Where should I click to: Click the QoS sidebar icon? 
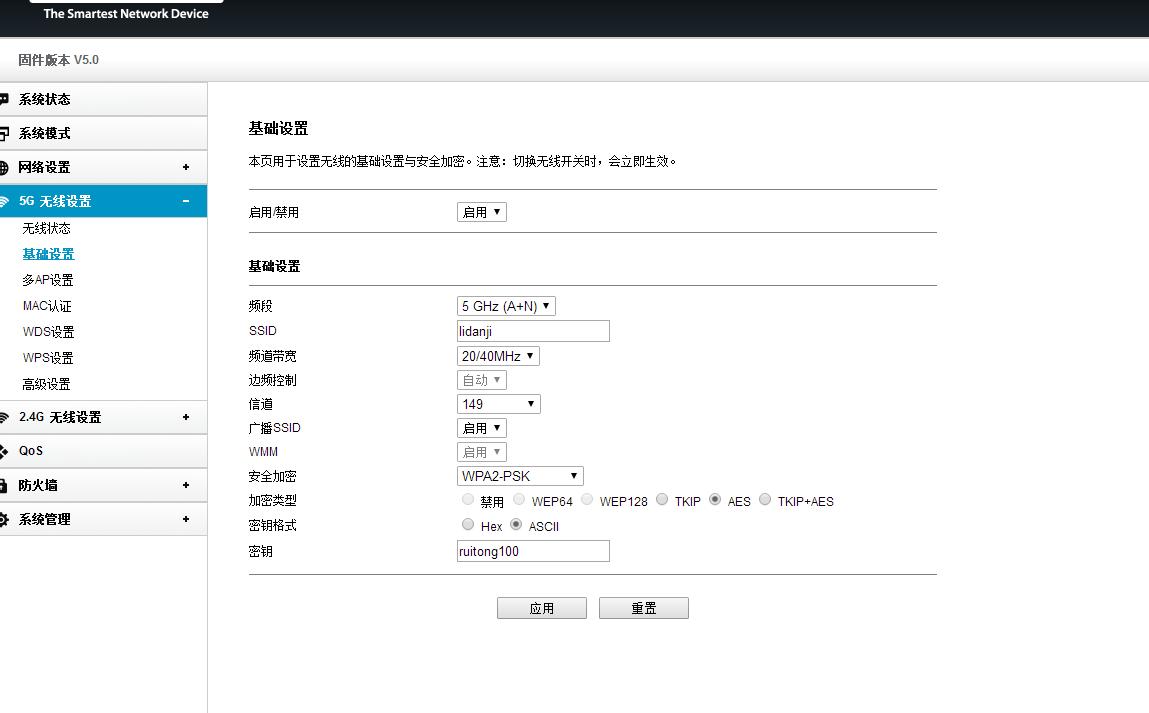point(7,451)
